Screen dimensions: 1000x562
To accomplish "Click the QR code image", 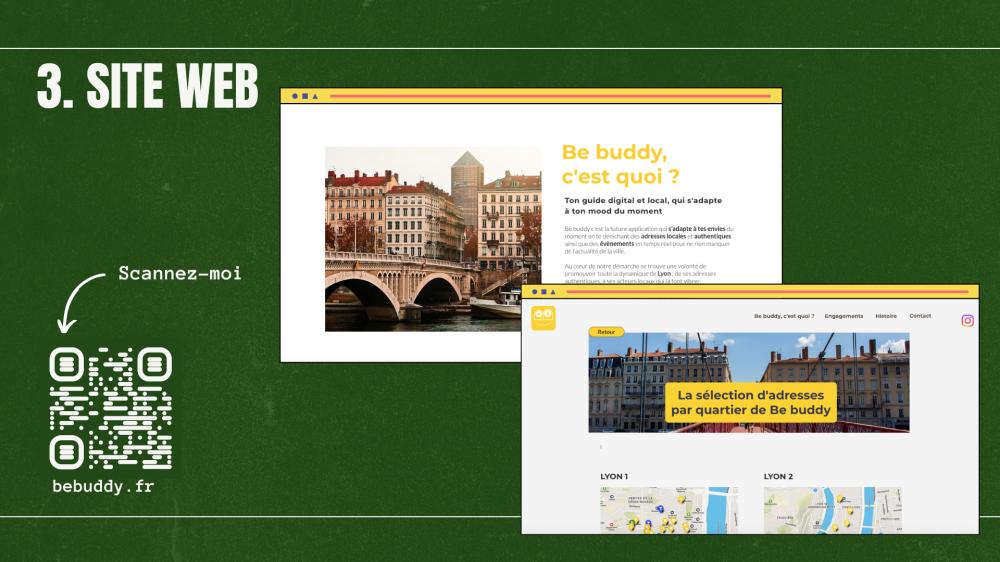I will click(110, 408).
